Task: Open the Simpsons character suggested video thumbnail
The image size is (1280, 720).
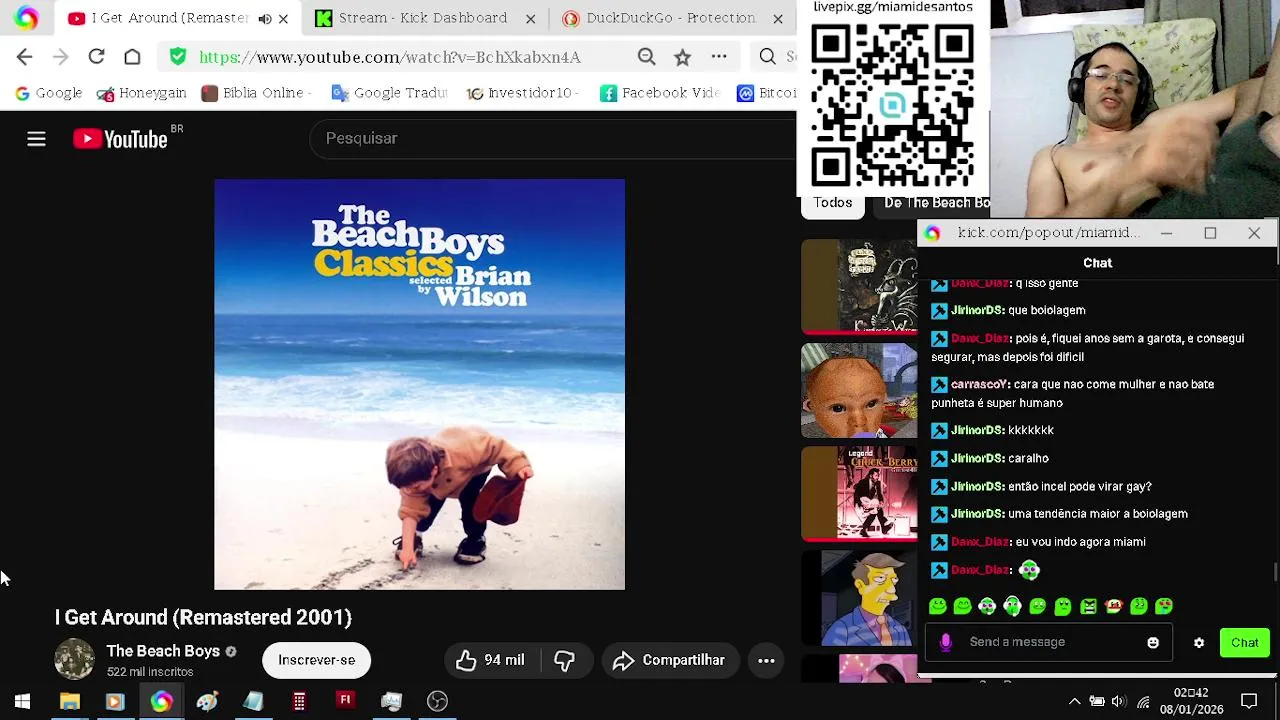Action: [x=859, y=598]
